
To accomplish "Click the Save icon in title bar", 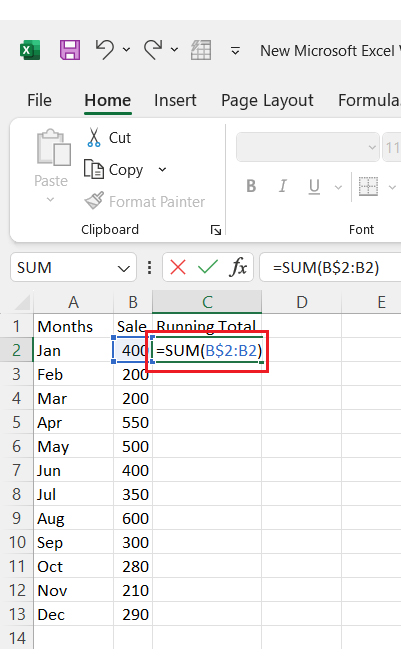I will 70,50.
